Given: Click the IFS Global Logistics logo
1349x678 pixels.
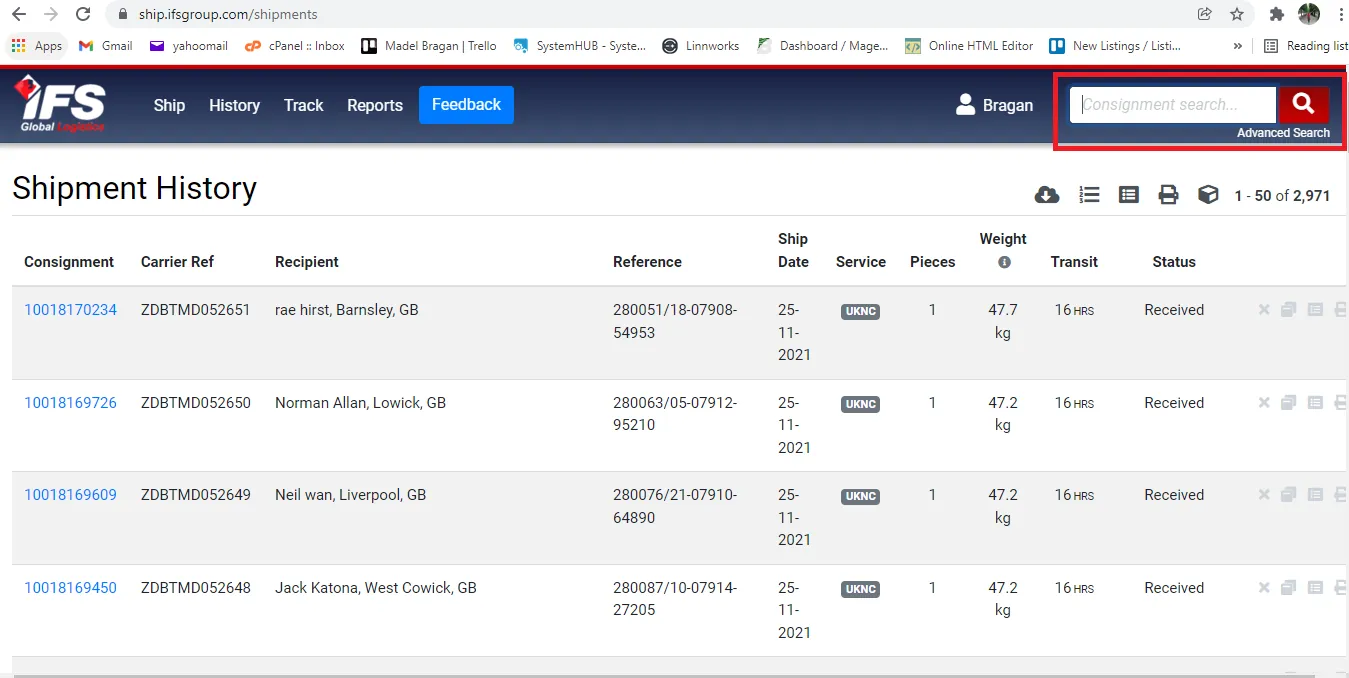Looking at the screenshot, I should click(x=59, y=104).
